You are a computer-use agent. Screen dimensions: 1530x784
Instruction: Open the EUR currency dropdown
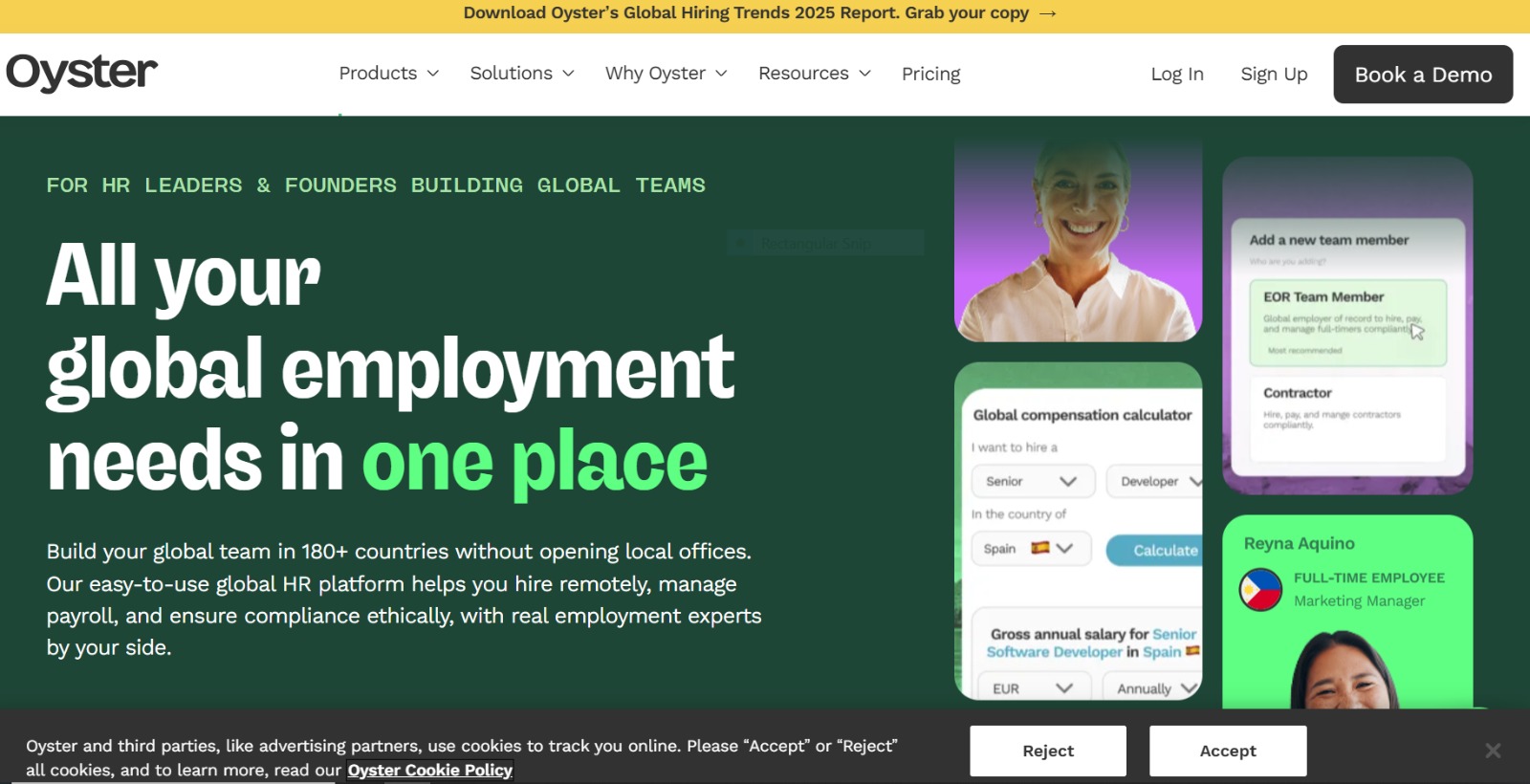pos(1034,687)
